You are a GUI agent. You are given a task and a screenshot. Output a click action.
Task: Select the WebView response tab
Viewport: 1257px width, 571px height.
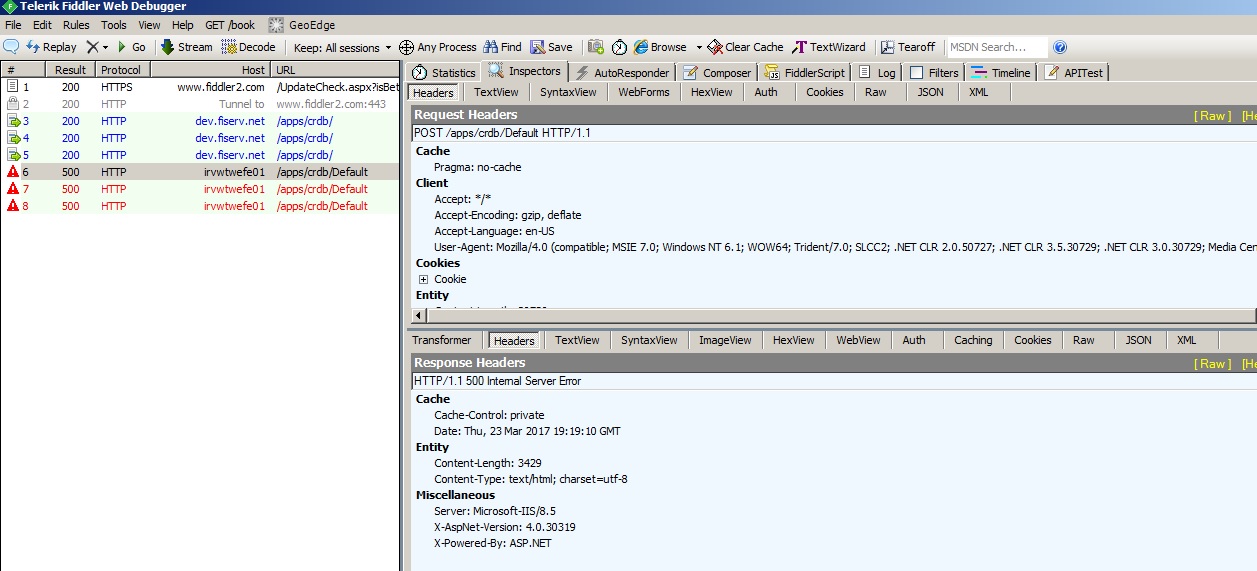(858, 340)
